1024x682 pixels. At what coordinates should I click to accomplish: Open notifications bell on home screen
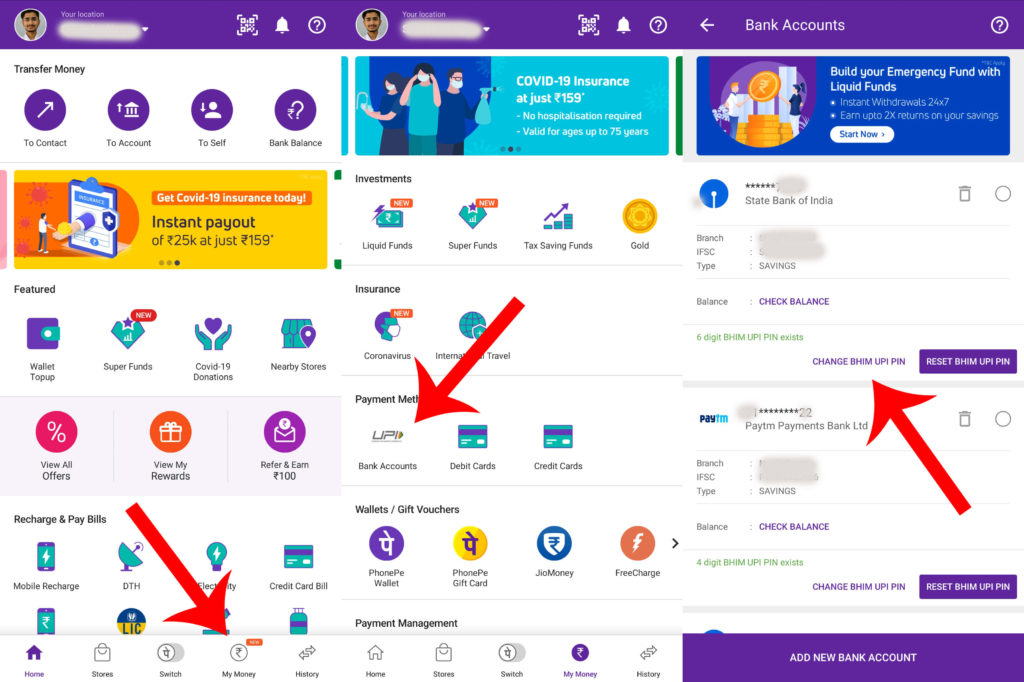coord(282,25)
